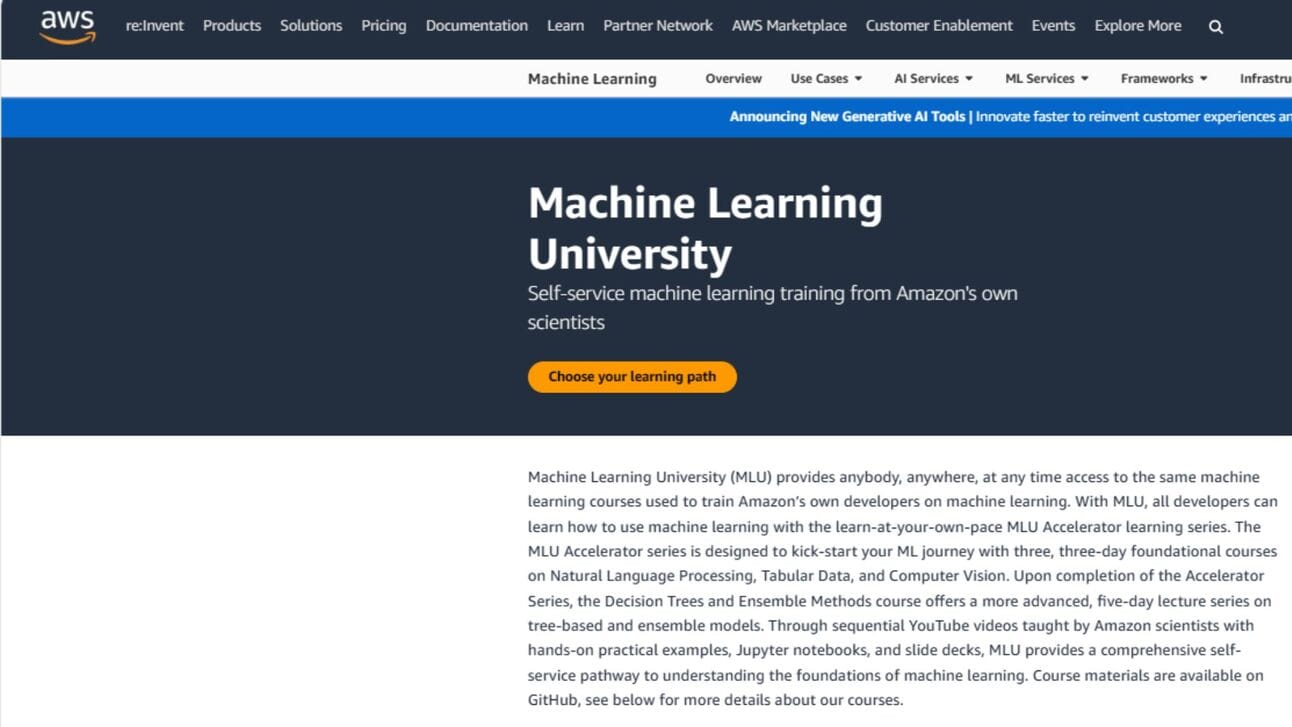This screenshot has height=727, width=1292.
Task: Expand the AI Services dropdown
Action: tap(933, 79)
